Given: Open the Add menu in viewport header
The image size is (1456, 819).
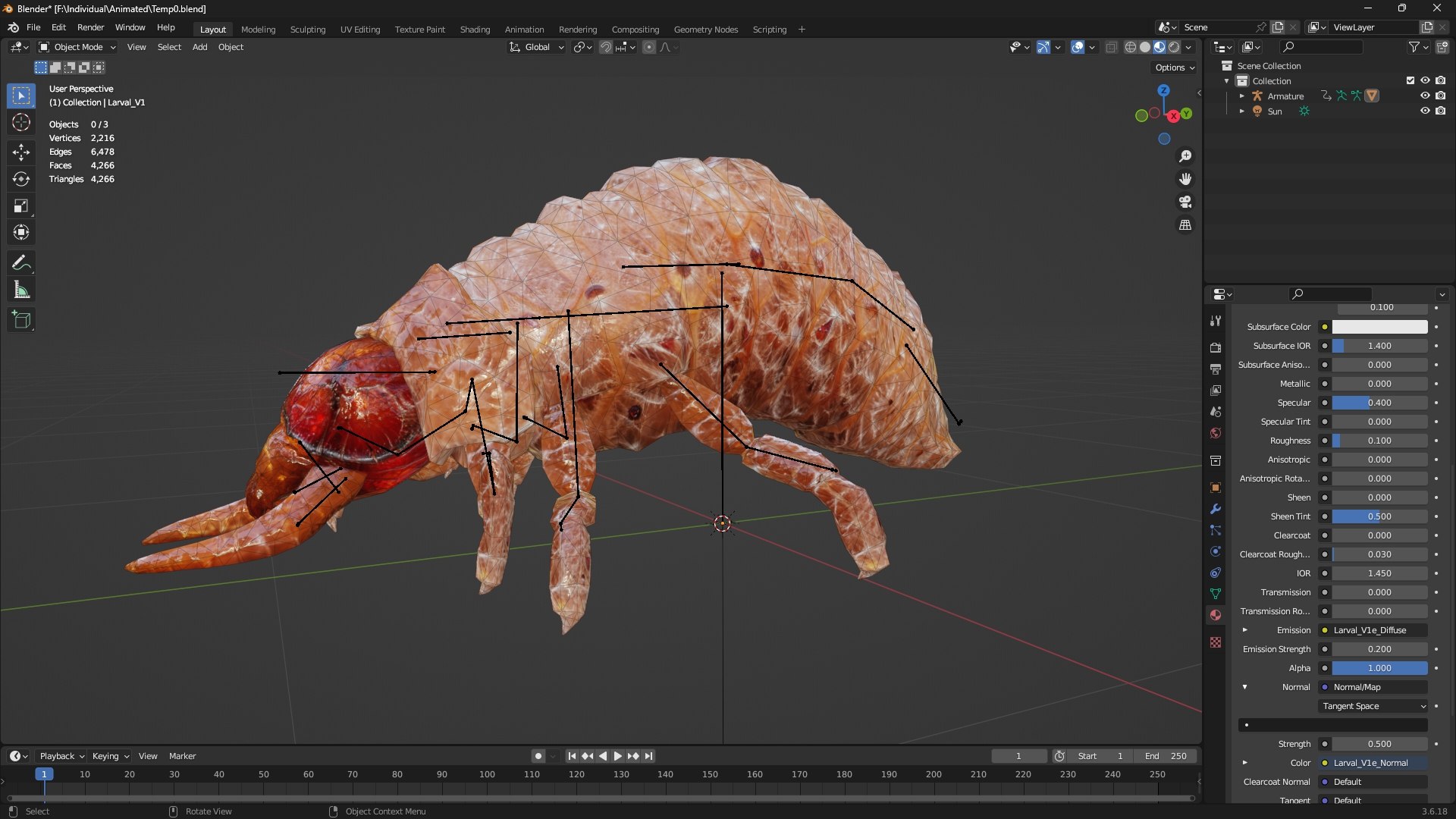Looking at the screenshot, I should [199, 47].
